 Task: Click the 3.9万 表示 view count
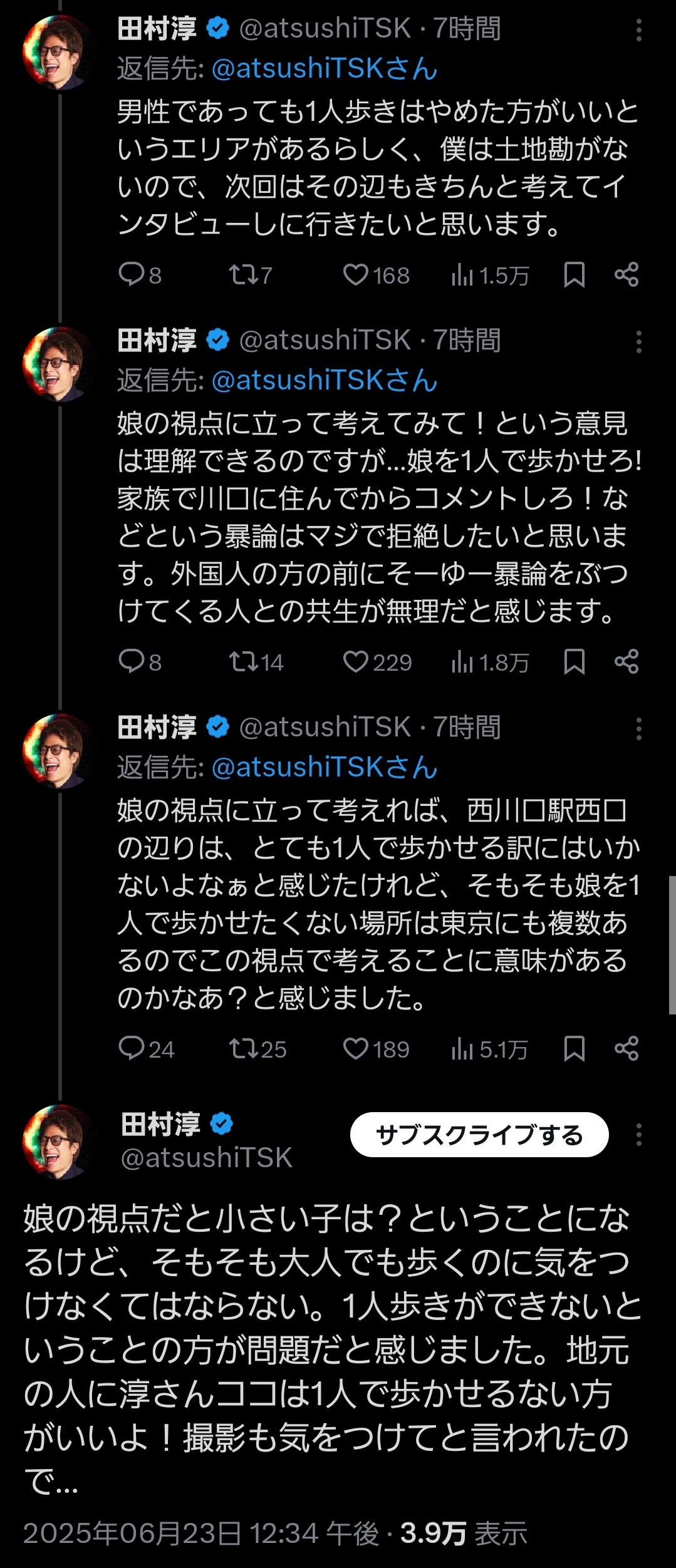(464, 1534)
